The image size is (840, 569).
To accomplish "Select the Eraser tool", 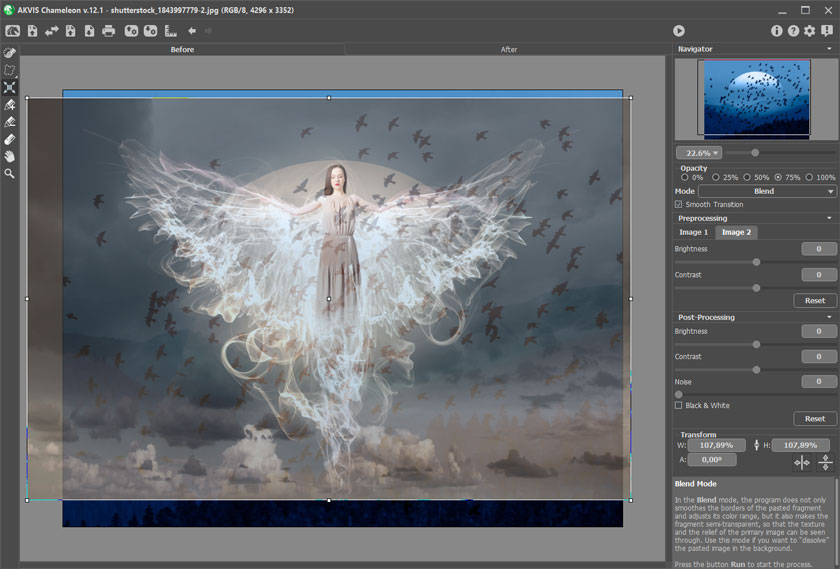I will pyautogui.click(x=10, y=139).
